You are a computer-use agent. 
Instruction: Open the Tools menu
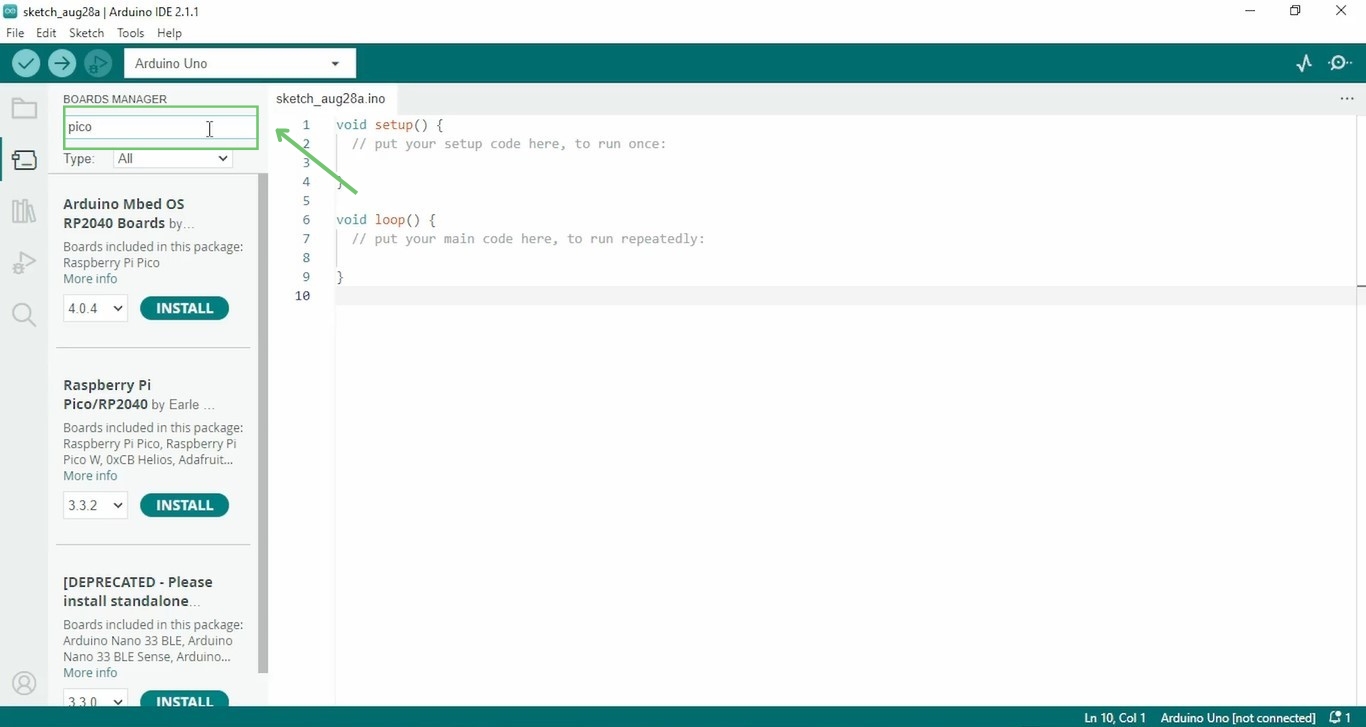coord(130,33)
